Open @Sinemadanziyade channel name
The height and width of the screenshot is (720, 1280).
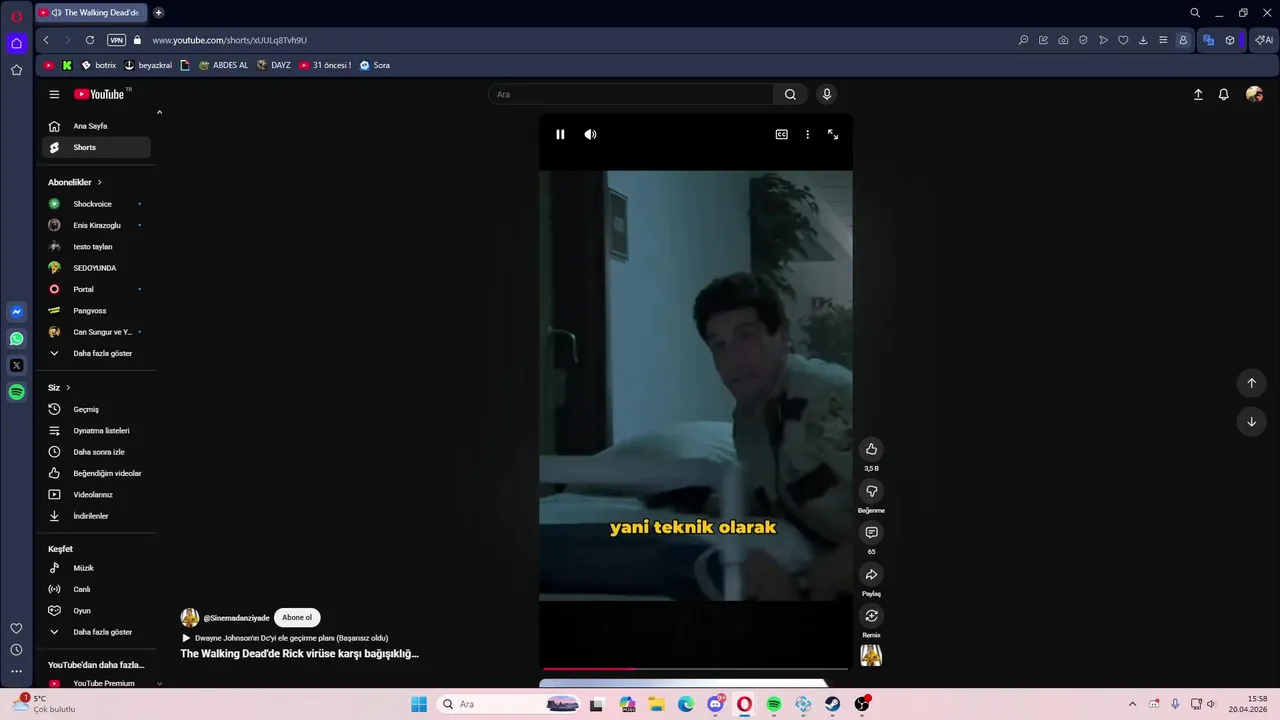click(x=236, y=618)
